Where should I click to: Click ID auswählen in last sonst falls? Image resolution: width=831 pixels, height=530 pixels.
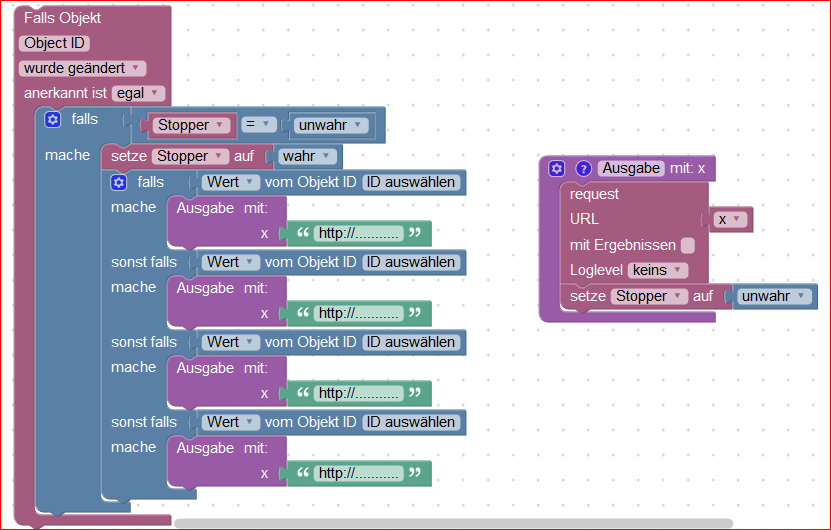click(x=411, y=422)
